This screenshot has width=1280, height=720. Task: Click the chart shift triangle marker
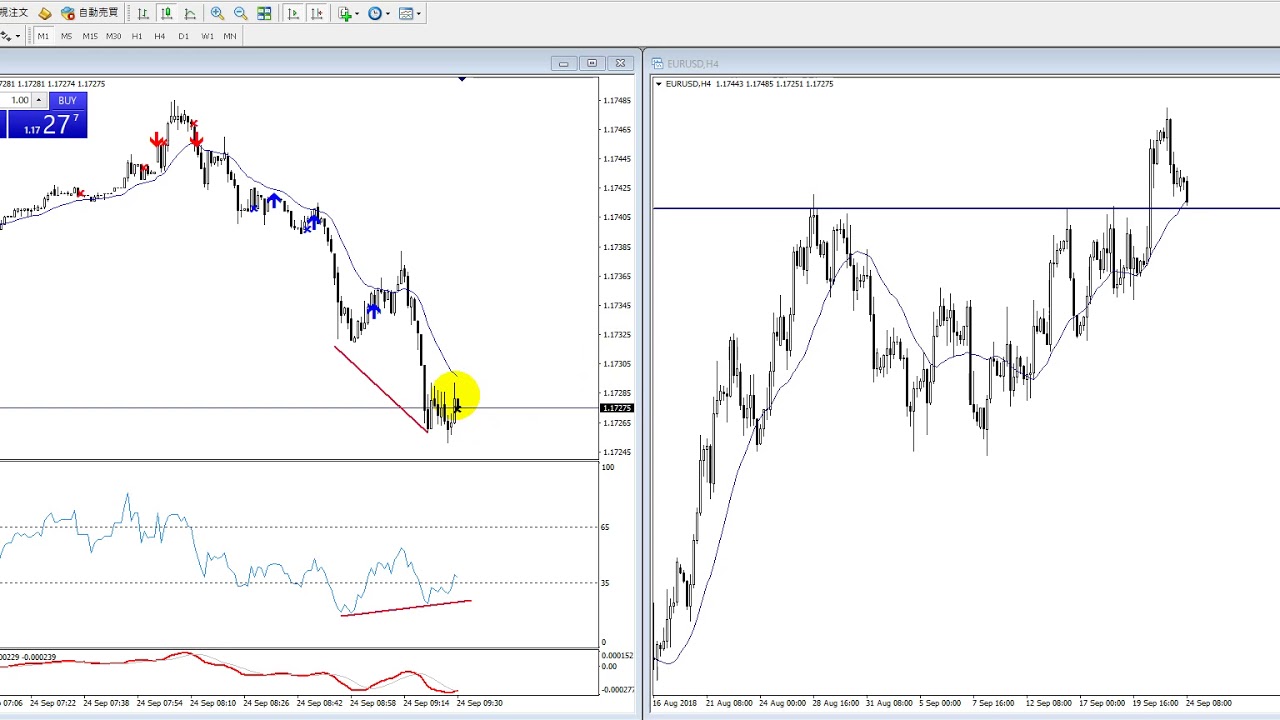[462, 79]
